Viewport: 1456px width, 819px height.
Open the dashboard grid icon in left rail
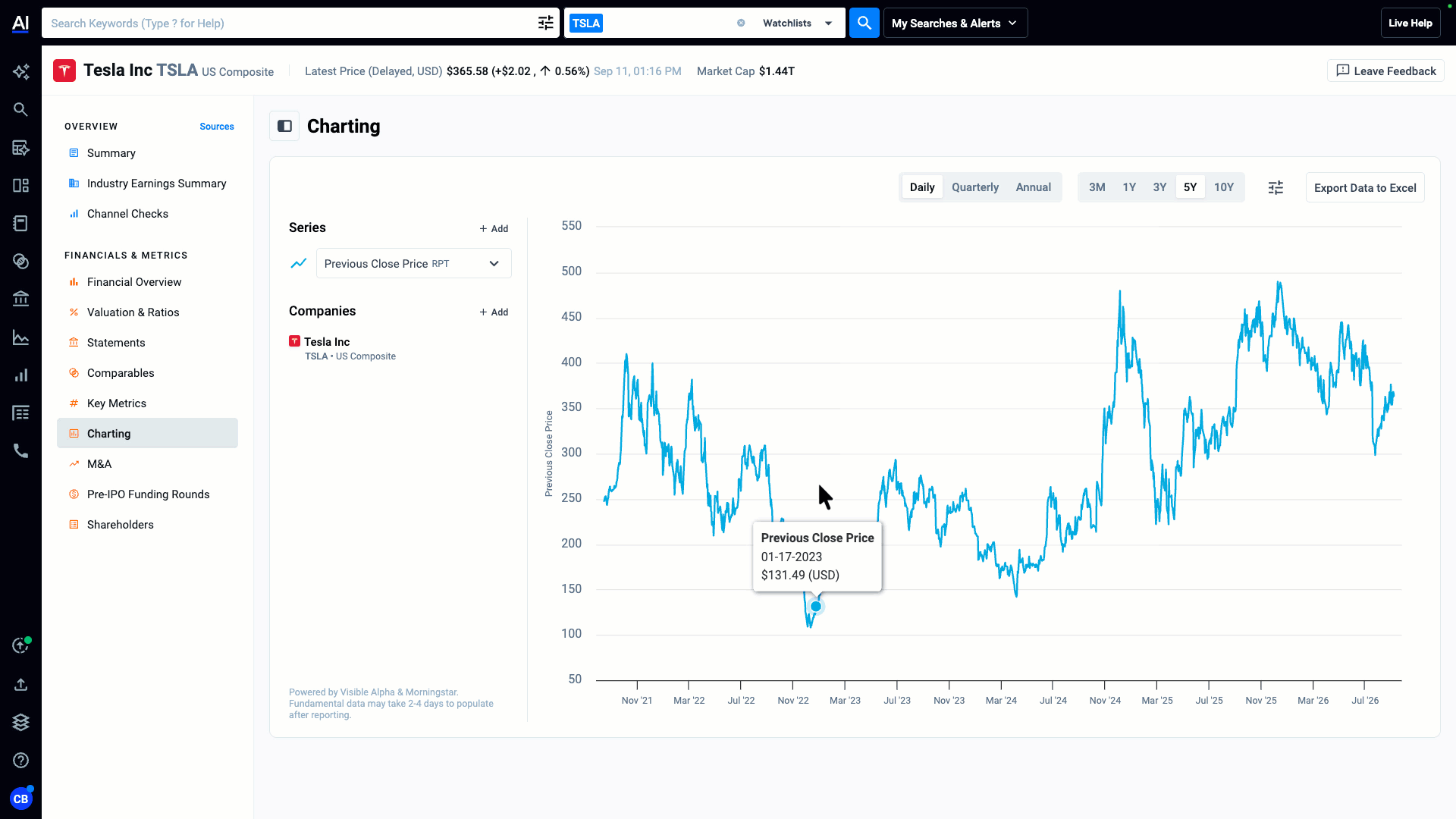[x=20, y=186]
